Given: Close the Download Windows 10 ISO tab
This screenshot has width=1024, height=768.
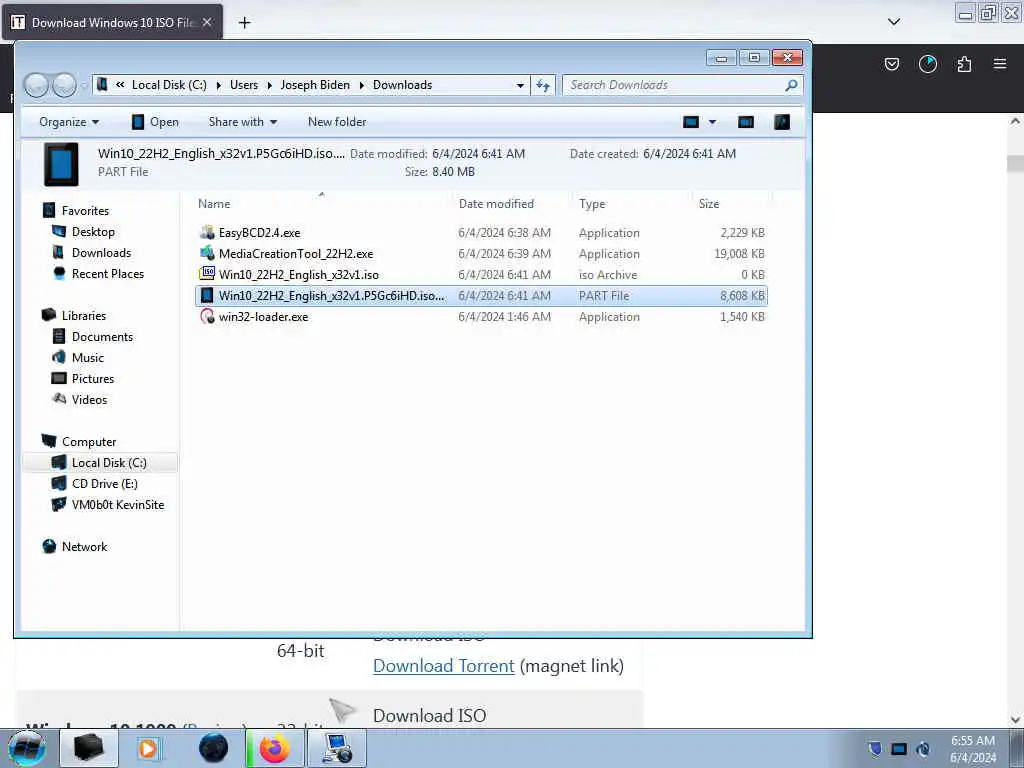Looking at the screenshot, I should click(207, 22).
